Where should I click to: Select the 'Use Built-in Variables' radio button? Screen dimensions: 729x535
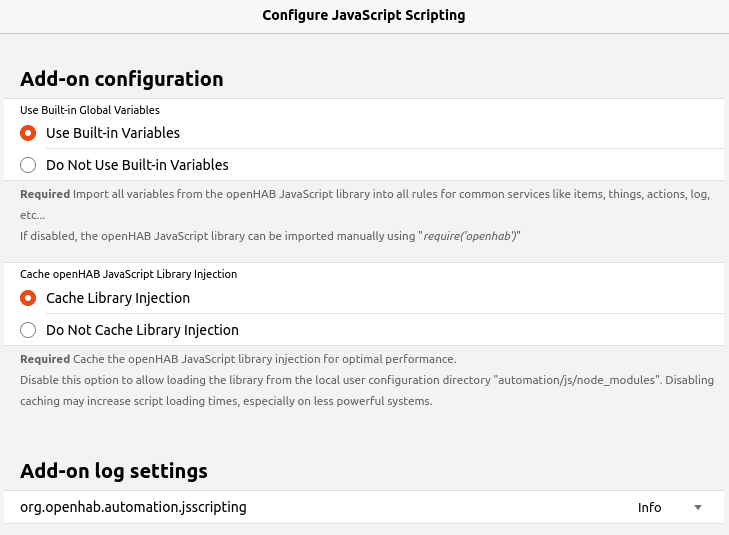[28, 132]
